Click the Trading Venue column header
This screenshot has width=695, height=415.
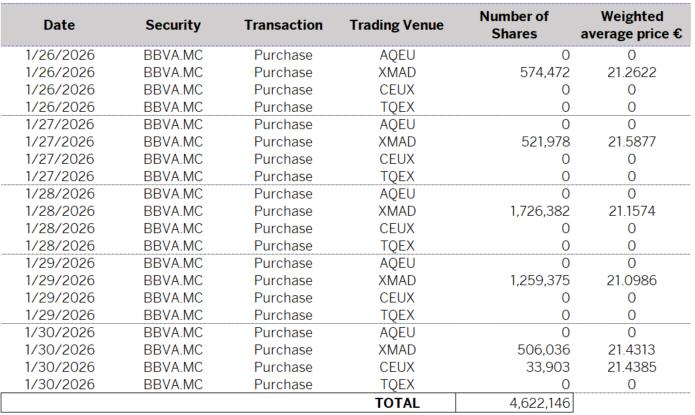point(397,25)
